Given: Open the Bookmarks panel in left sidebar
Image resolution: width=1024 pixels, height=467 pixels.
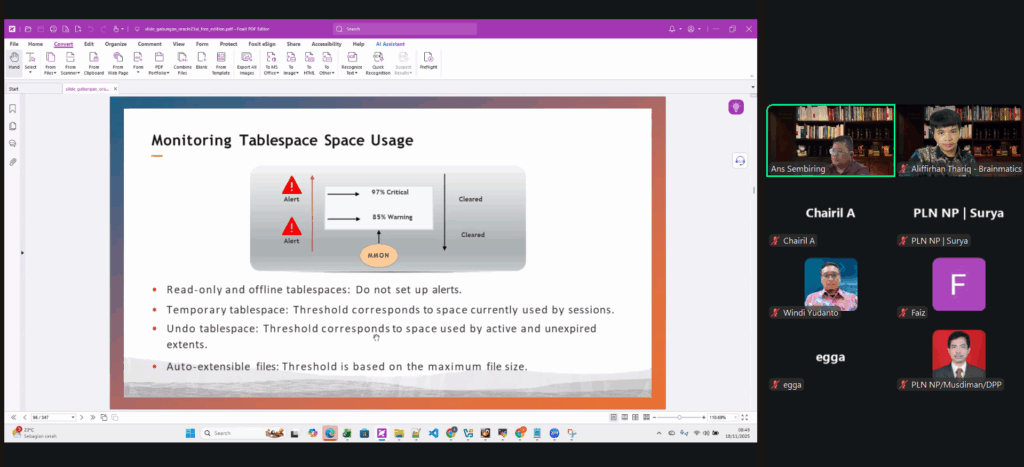Looking at the screenshot, I should (x=13, y=108).
